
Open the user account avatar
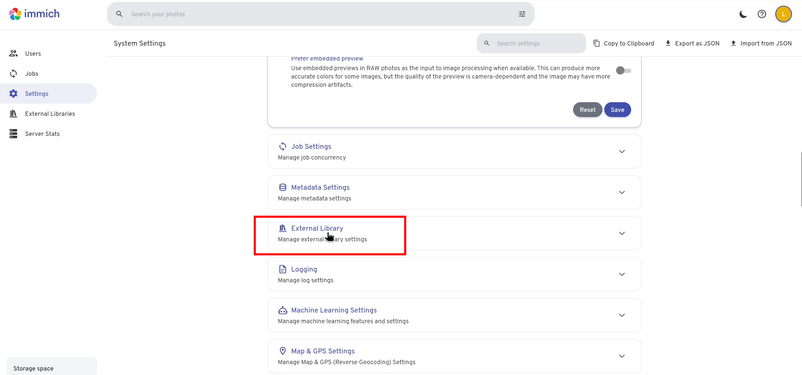784,14
